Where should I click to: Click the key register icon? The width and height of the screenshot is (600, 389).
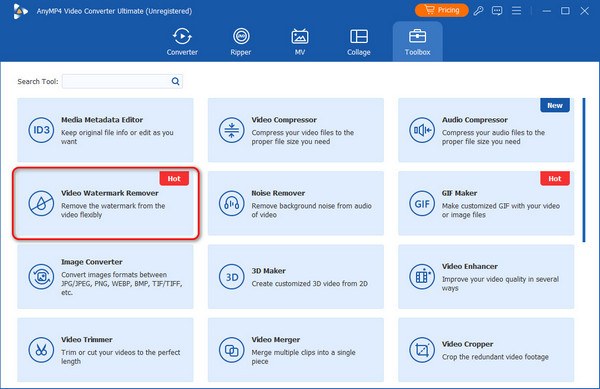478,11
